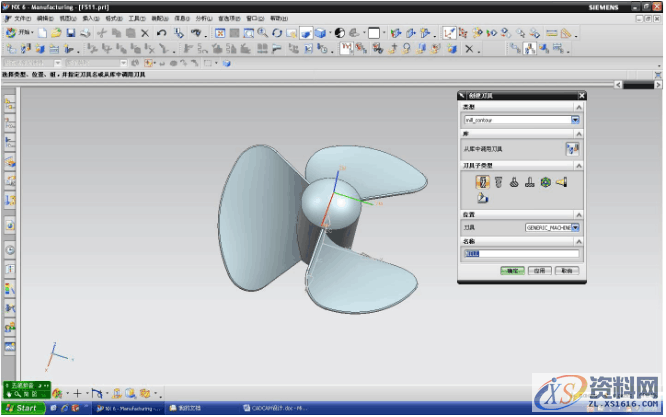Collapse the 刀具子类型 section in dialog
The image size is (666, 417).
[579, 164]
